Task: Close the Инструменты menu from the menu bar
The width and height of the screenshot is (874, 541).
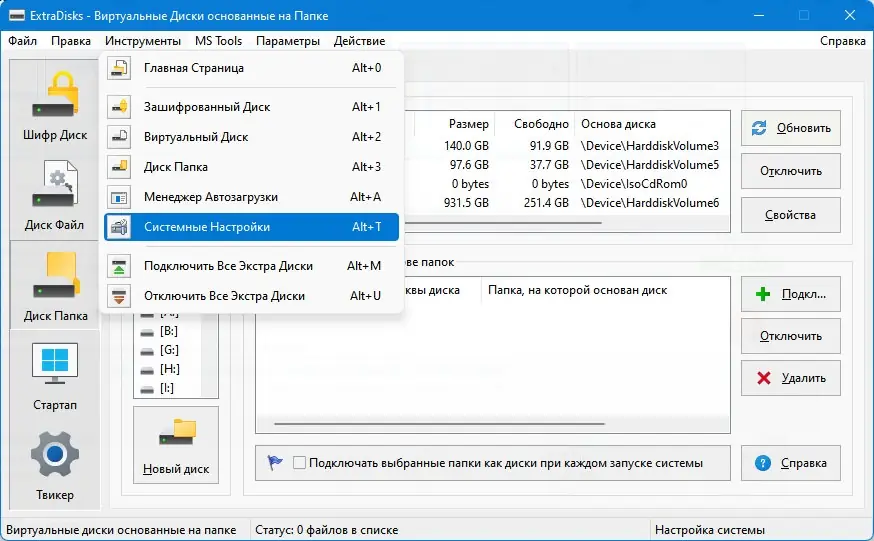Action: pos(143,41)
